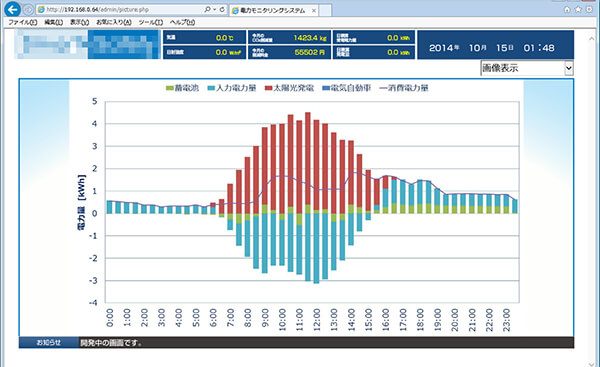Open the browser tools gear icon

589,9
